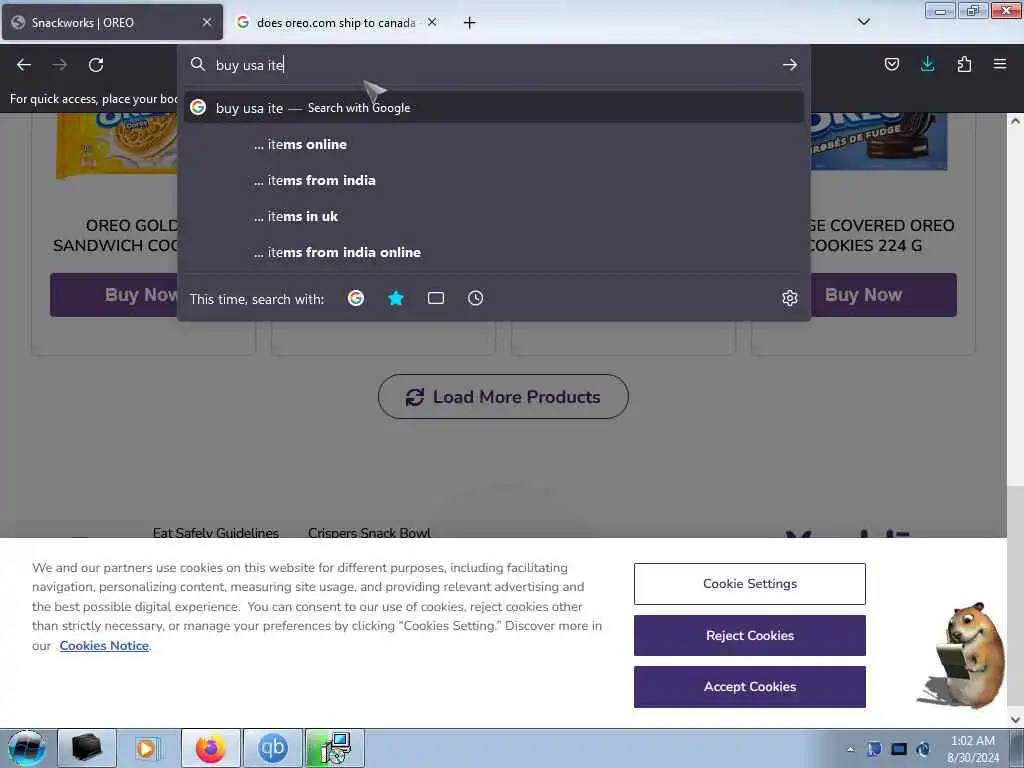1024x768 pixels.
Task: Reload the page with the refresh icon
Action: 96,65
